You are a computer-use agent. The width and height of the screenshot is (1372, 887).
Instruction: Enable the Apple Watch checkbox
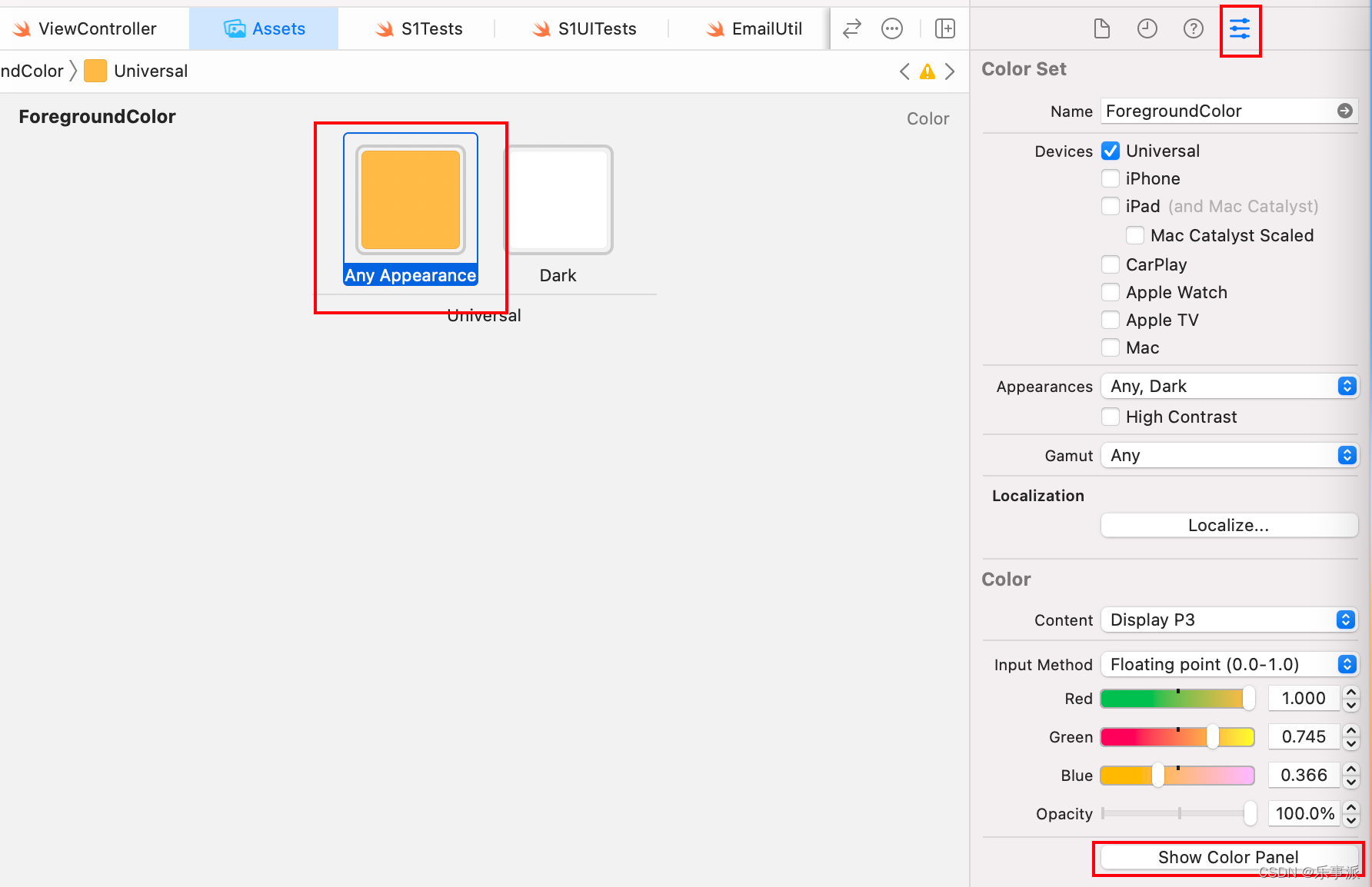1111,292
